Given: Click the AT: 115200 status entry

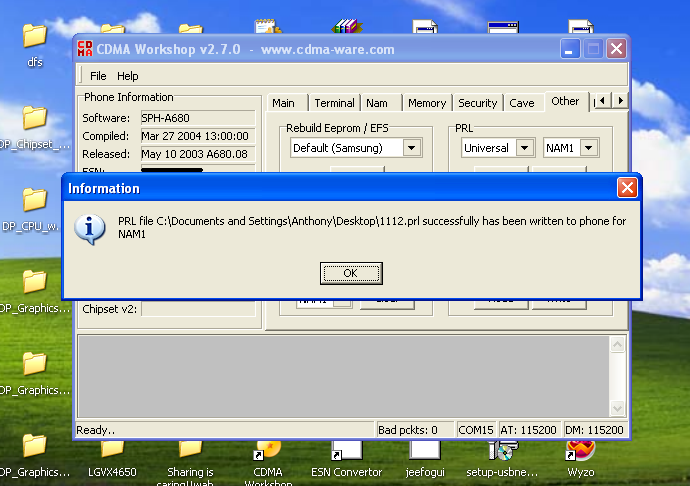Looking at the screenshot, I should pyautogui.click(x=529, y=430).
